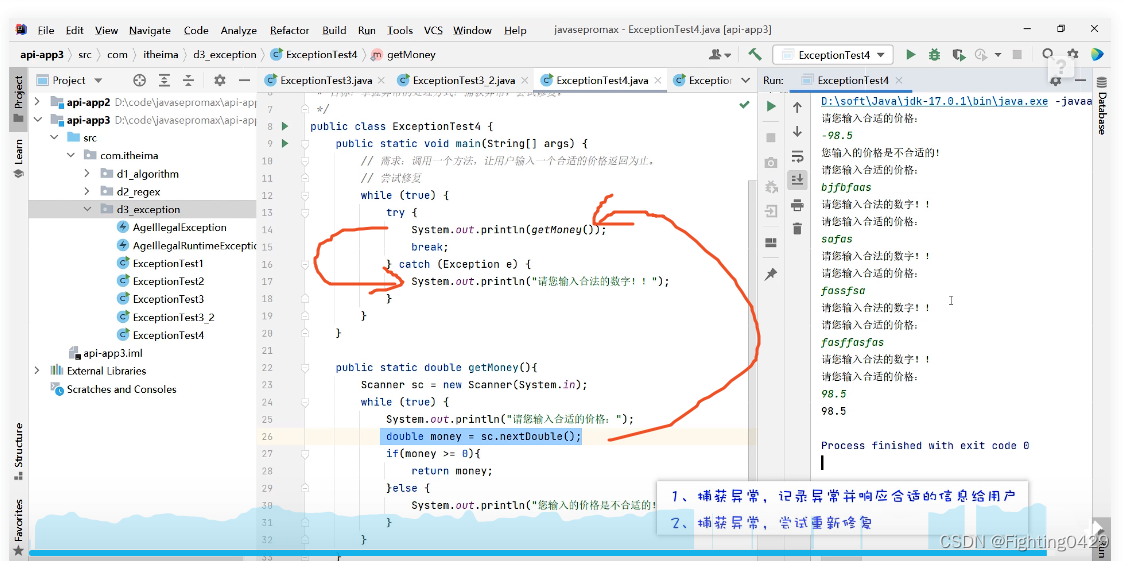Image resolution: width=1124 pixels, height=561 pixels.
Task: Open the File menu
Action: tap(46, 30)
